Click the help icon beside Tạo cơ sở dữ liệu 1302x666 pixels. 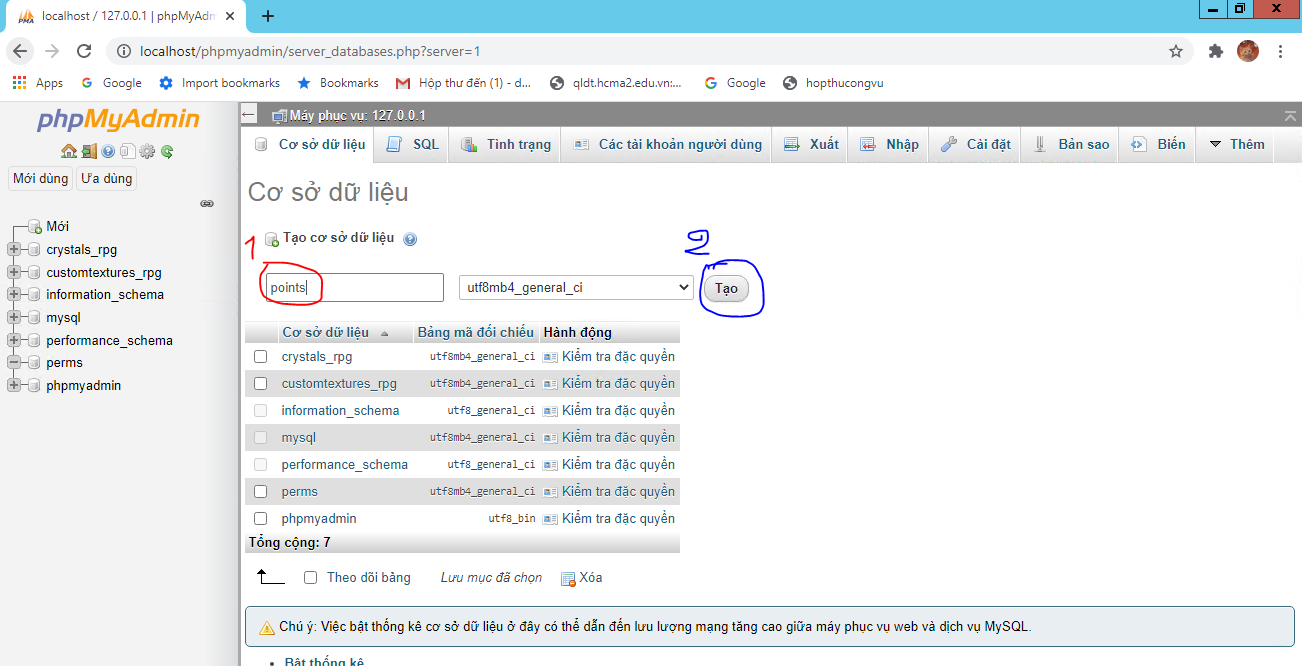click(410, 239)
